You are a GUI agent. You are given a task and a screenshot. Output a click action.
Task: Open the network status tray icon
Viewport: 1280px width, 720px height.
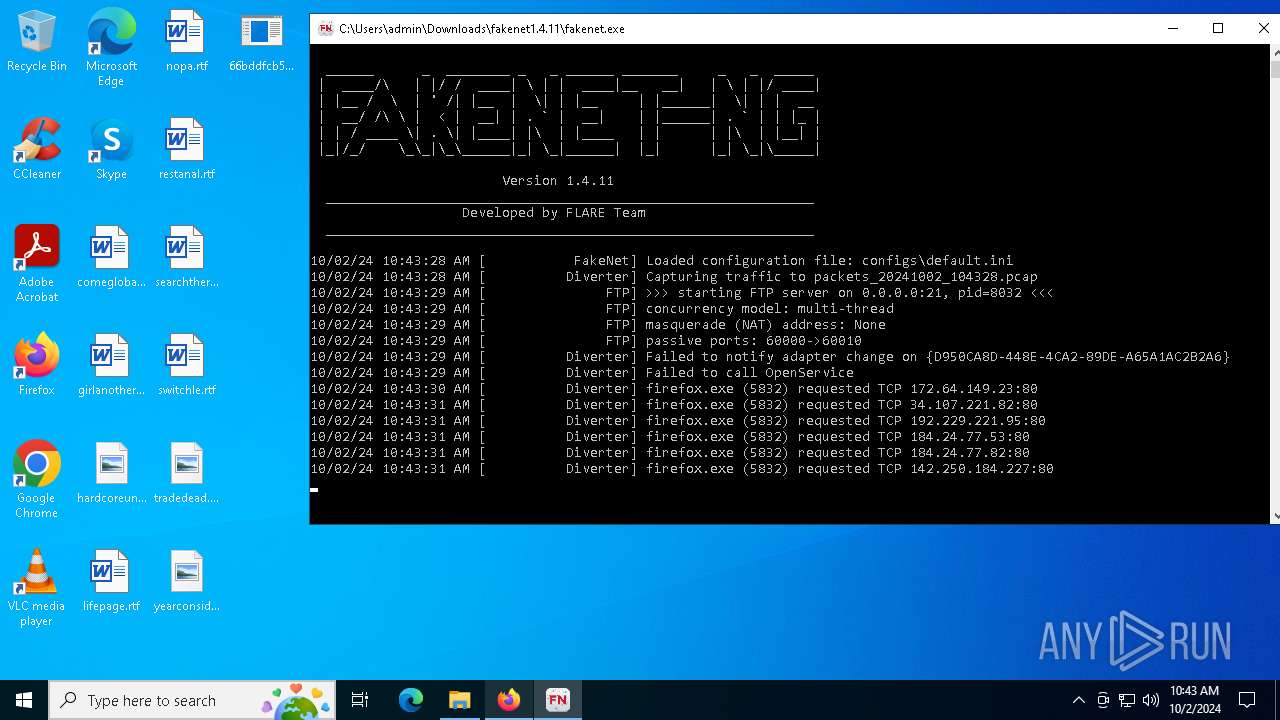point(1127,700)
